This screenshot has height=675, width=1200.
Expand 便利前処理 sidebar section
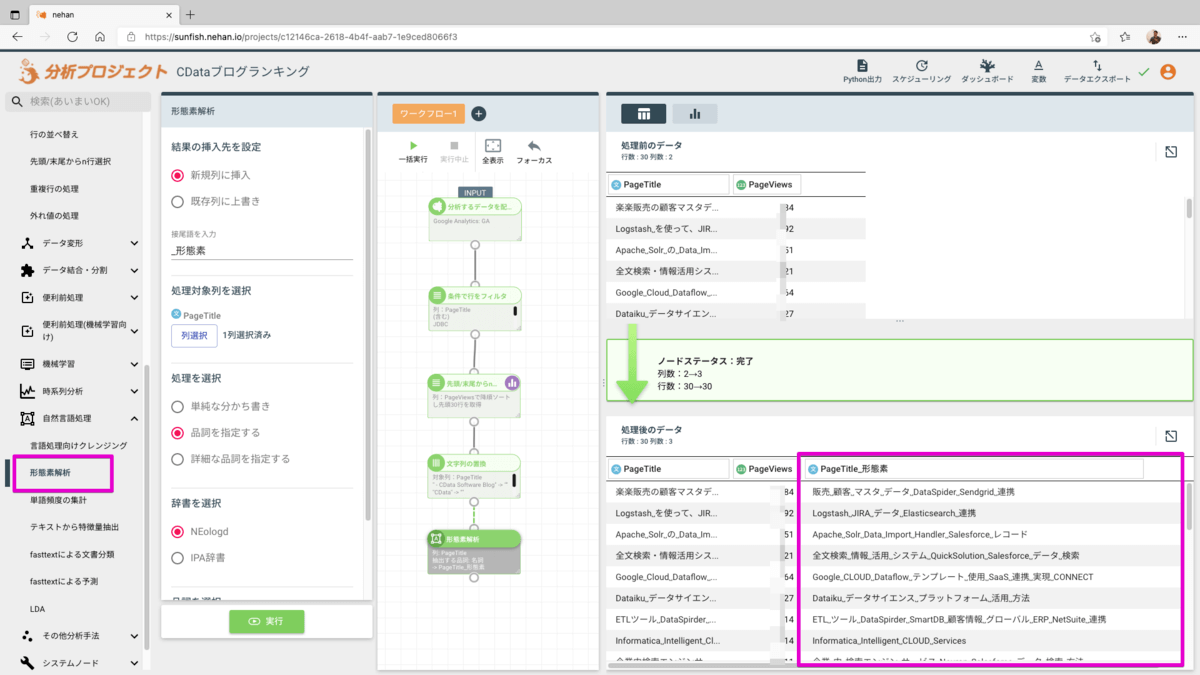click(135, 297)
